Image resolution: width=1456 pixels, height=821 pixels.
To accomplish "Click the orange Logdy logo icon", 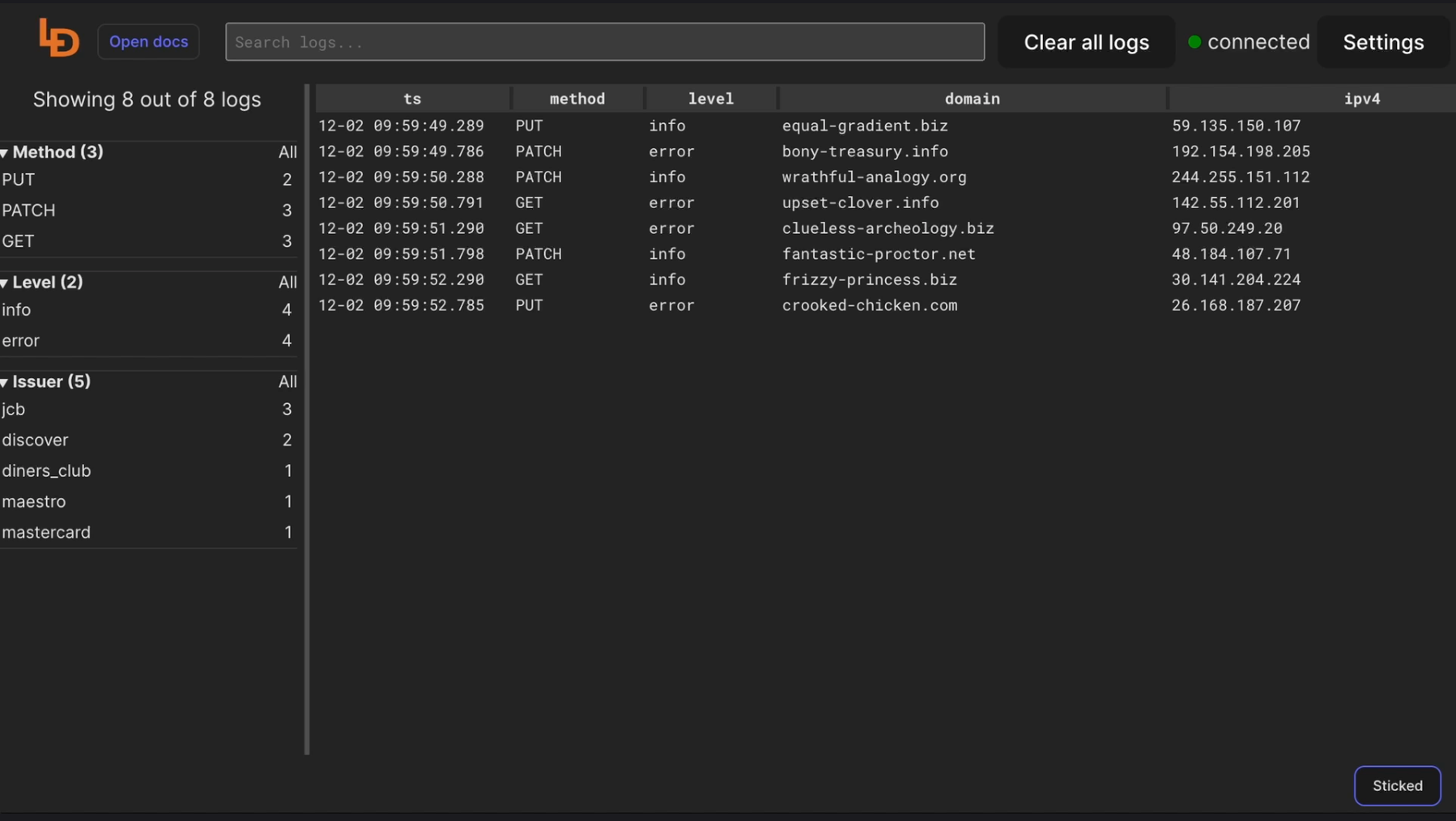I will click(x=59, y=38).
